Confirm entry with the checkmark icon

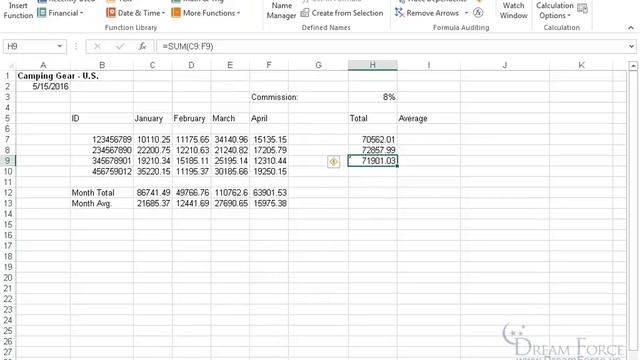pos(120,46)
